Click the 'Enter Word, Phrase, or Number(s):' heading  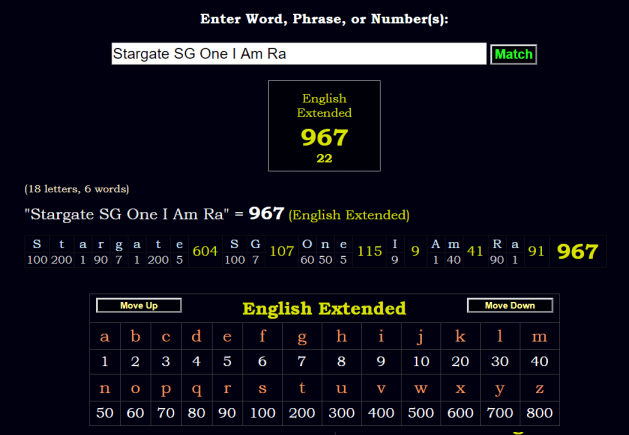pyautogui.click(x=324, y=19)
